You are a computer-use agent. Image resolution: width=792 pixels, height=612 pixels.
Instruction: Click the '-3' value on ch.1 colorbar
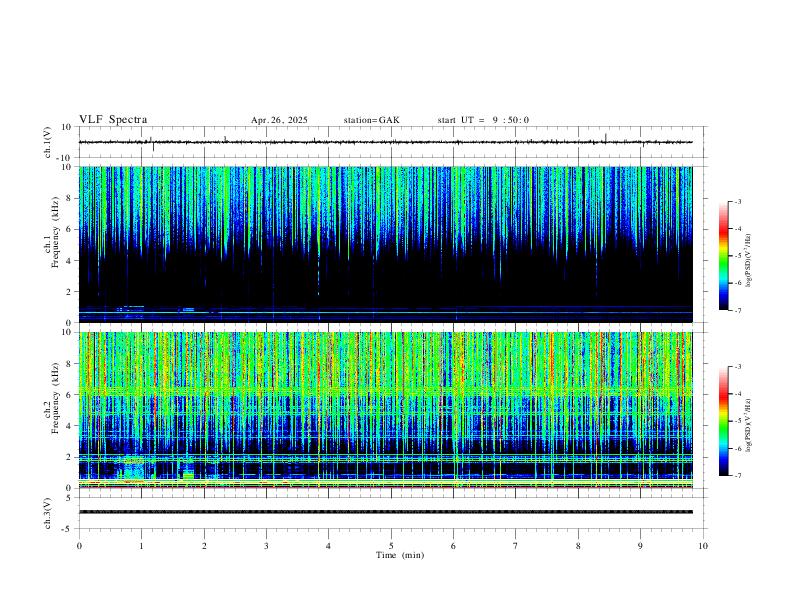point(737,201)
